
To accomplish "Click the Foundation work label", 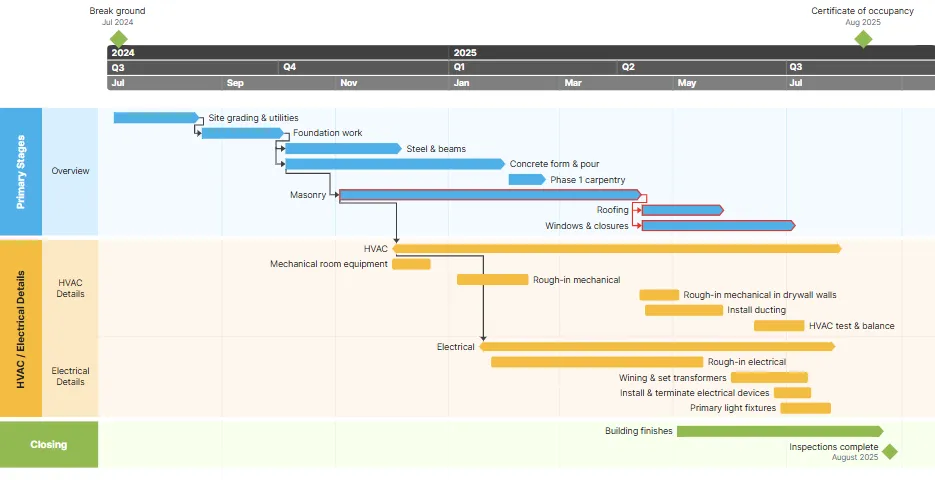I will (x=327, y=133).
